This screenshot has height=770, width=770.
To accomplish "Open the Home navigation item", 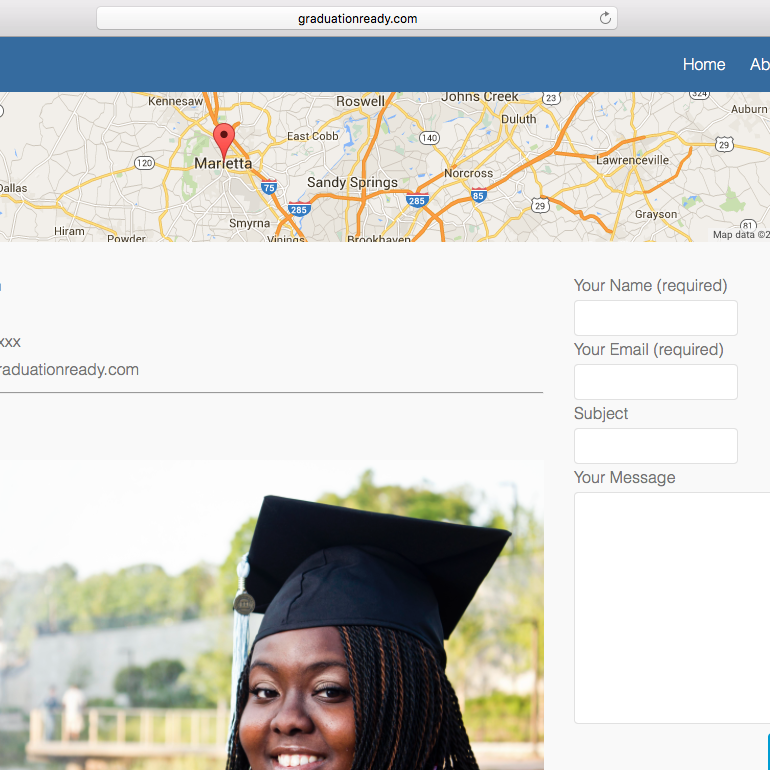I will tap(703, 64).
